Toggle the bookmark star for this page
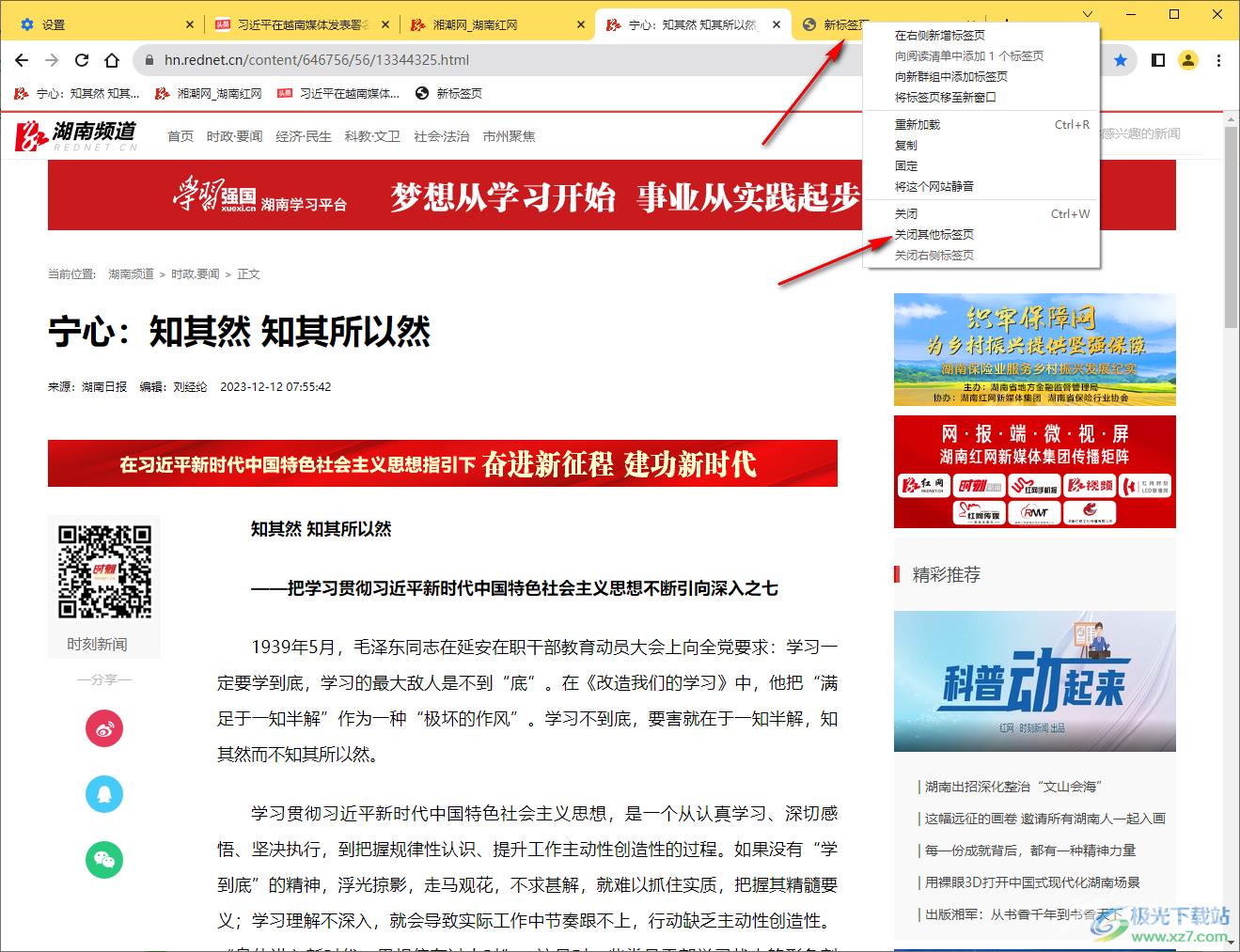The height and width of the screenshot is (952, 1240). [1121, 60]
